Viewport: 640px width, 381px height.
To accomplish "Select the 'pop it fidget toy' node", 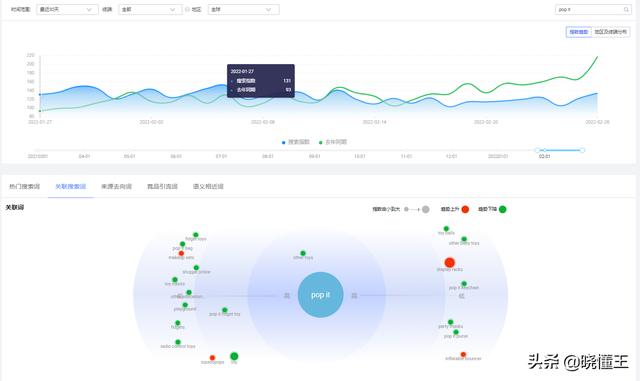I will click(x=224, y=310).
